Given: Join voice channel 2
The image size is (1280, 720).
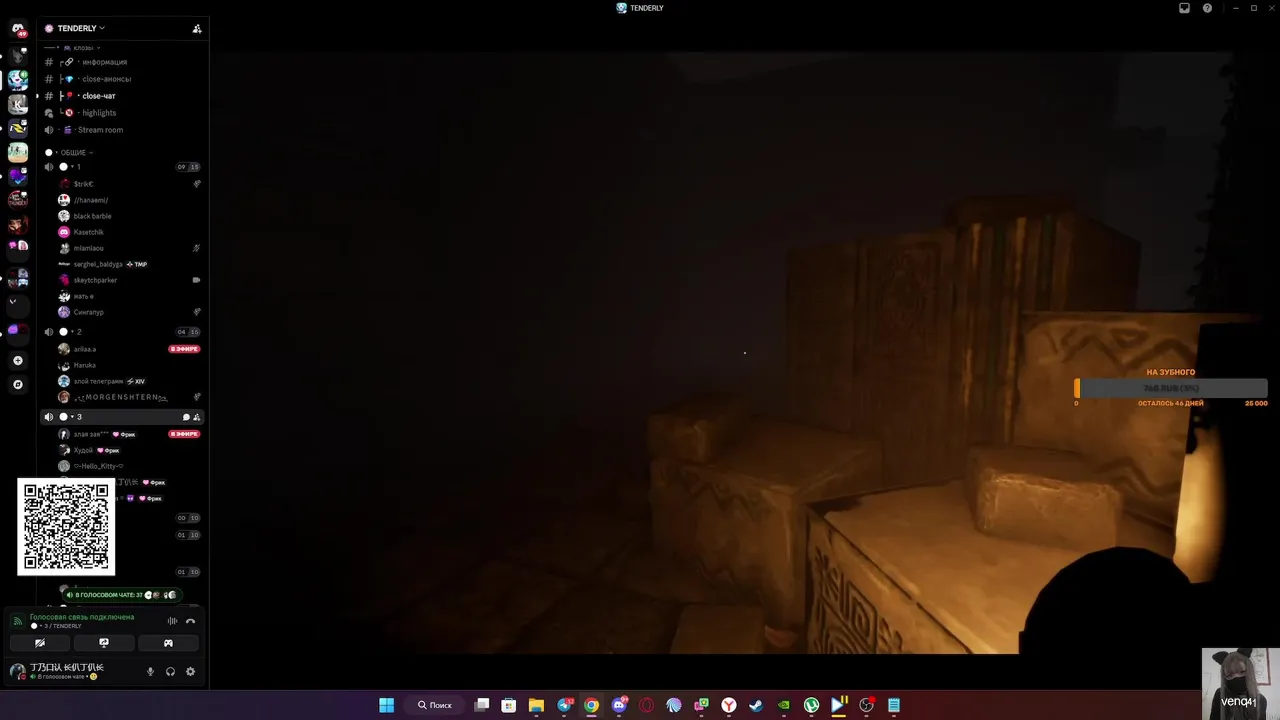Looking at the screenshot, I should (x=122, y=332).
